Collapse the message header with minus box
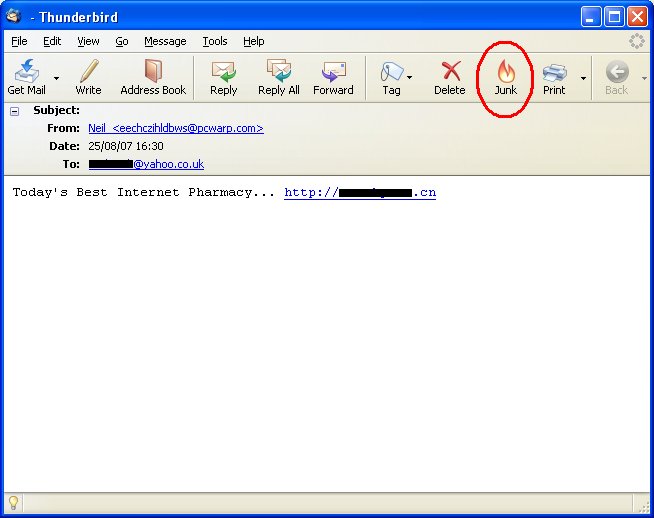 click(x=15, y=111)
